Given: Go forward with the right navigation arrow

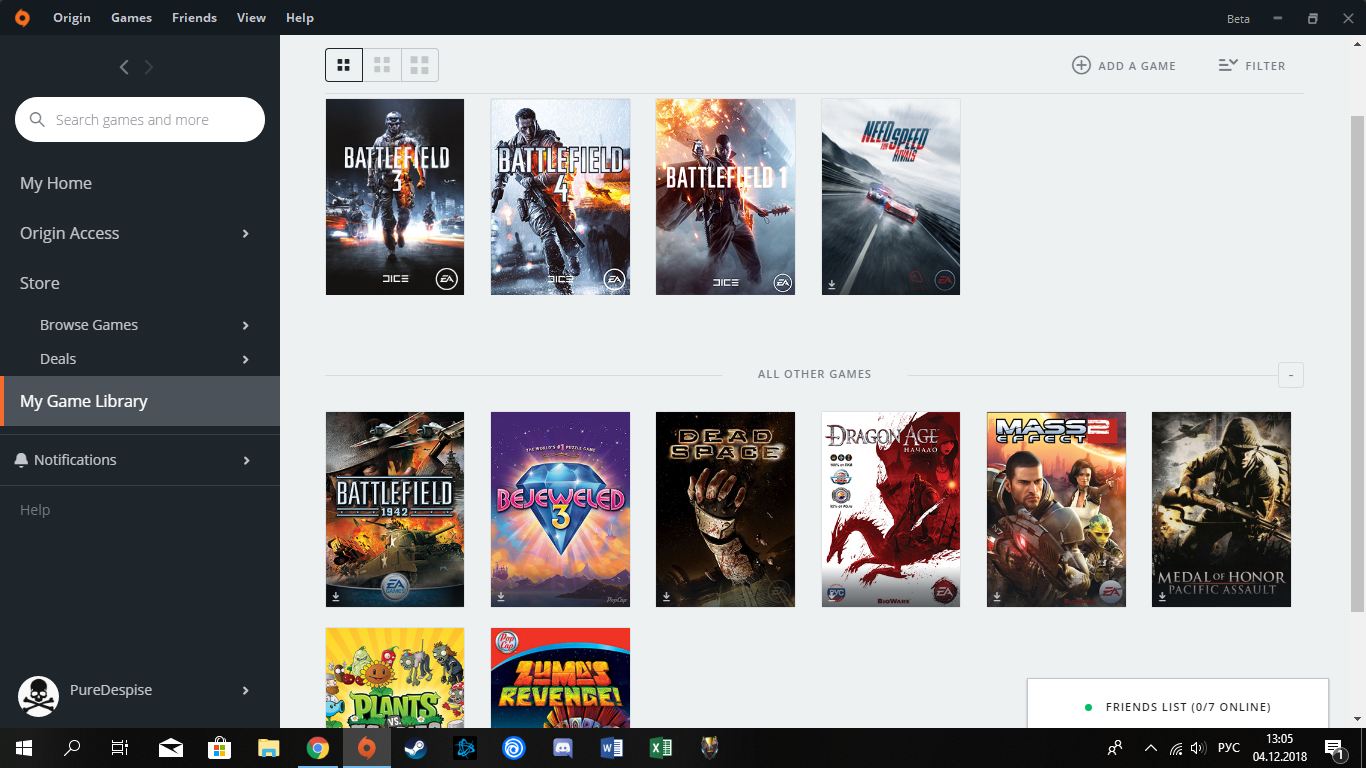Looking at the screenshot, I should pyautogui.click(x=149, y=67).
